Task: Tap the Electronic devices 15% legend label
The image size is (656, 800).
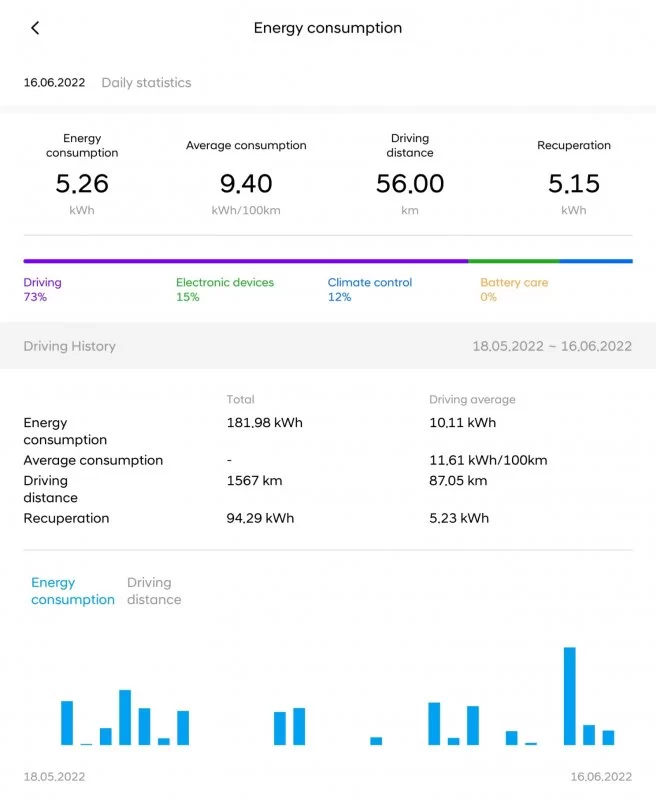Action: click(224, 290)
